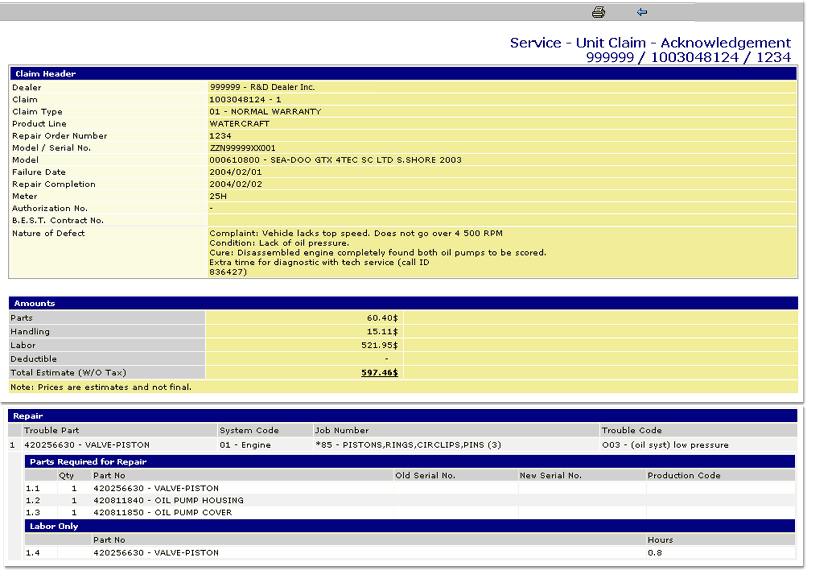Select failure date 2004/02/01
813x576 pixels.
pos(236,172)
